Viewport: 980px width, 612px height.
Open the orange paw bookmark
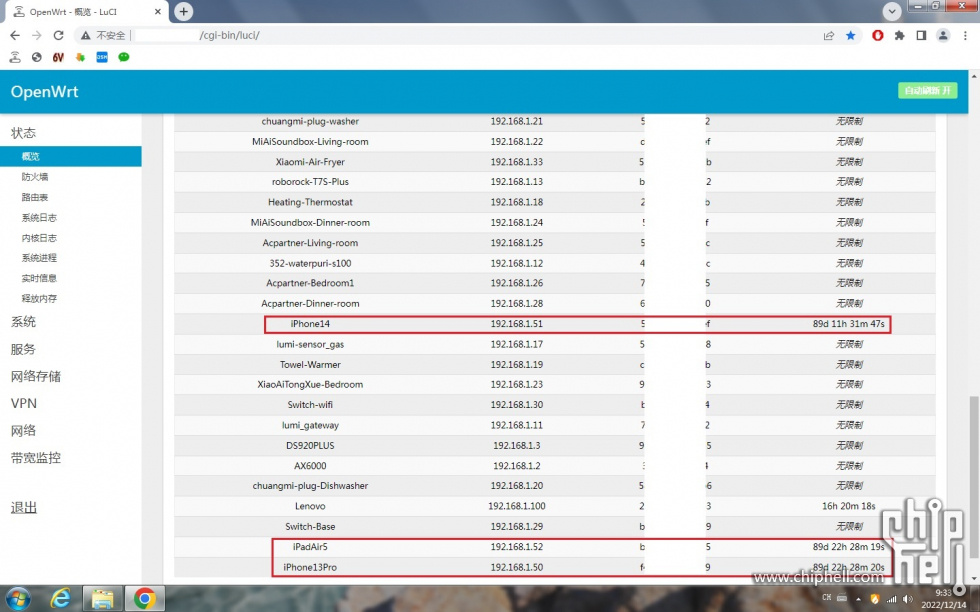[x=80, y=58]
